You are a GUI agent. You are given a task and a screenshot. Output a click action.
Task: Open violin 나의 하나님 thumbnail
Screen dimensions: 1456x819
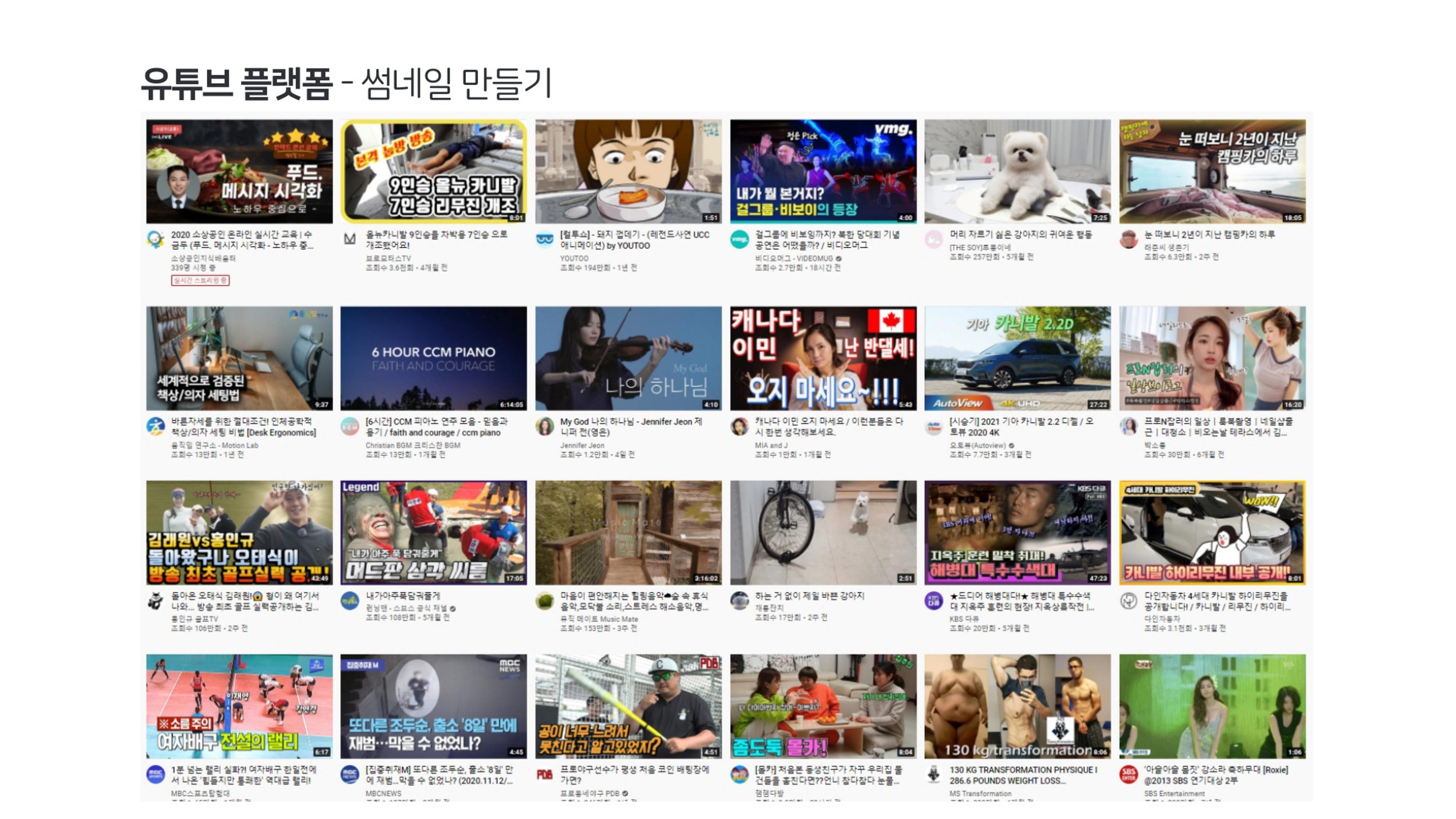point(628,358)
